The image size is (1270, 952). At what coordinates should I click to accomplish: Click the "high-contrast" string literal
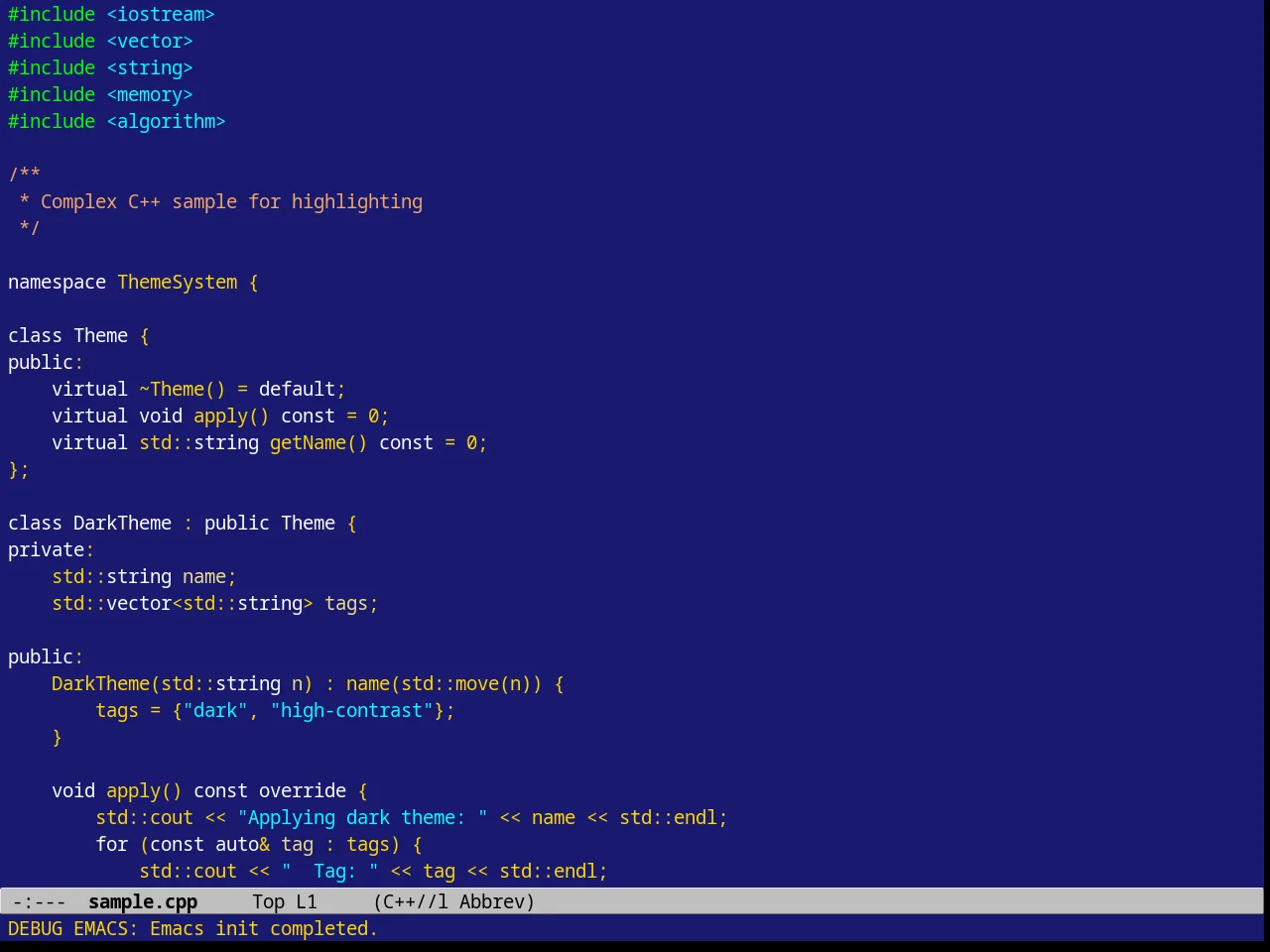coord(351,710)
